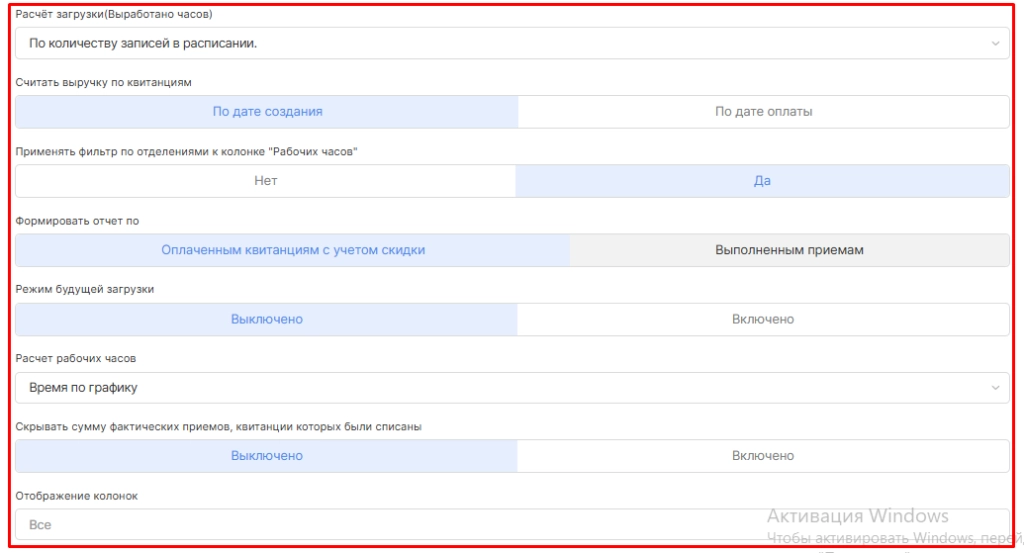Click the 'Отображение колонок' label
This screenshot has width=1024, height=553.
76,496
